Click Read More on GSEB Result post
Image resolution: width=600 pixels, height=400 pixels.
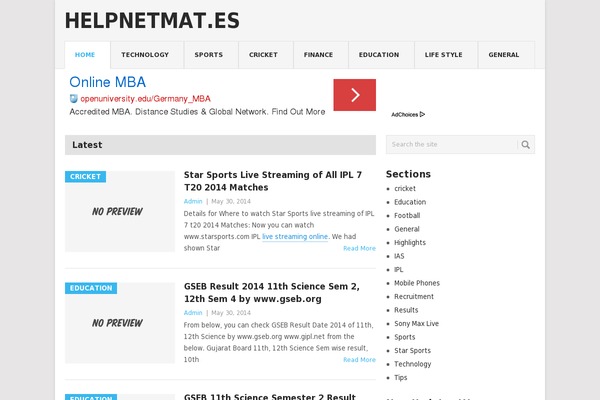point(359,360)
